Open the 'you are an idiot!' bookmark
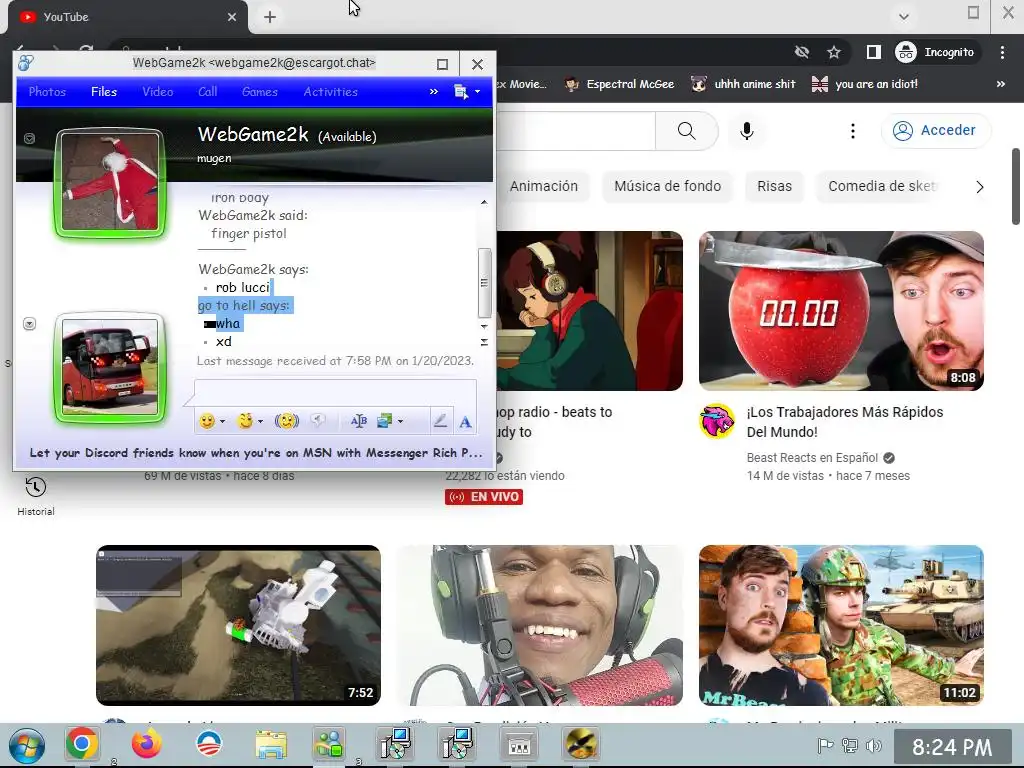Viewport: 1024px width, 768px height. (x=865, y=84)
